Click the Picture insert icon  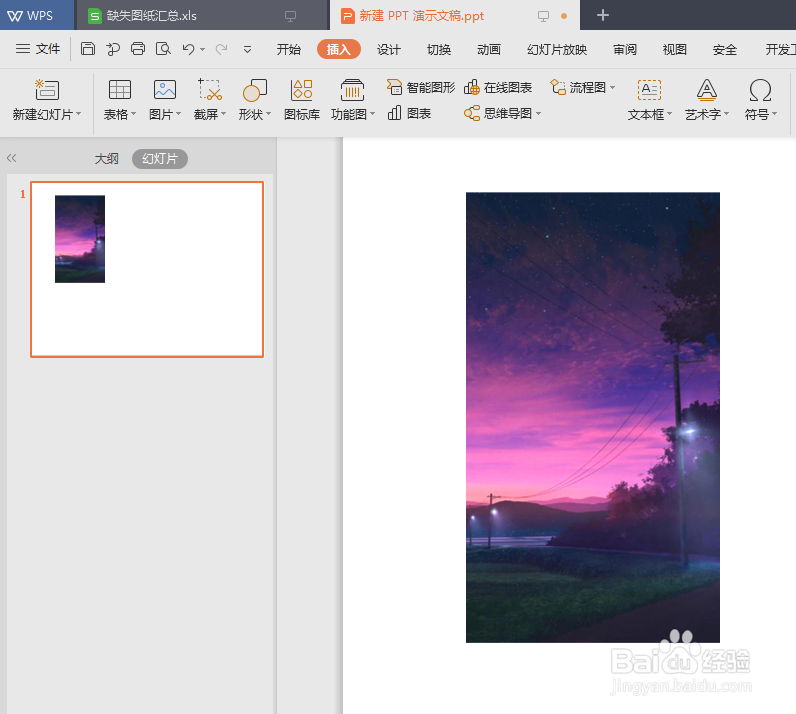tap(165, 89)
